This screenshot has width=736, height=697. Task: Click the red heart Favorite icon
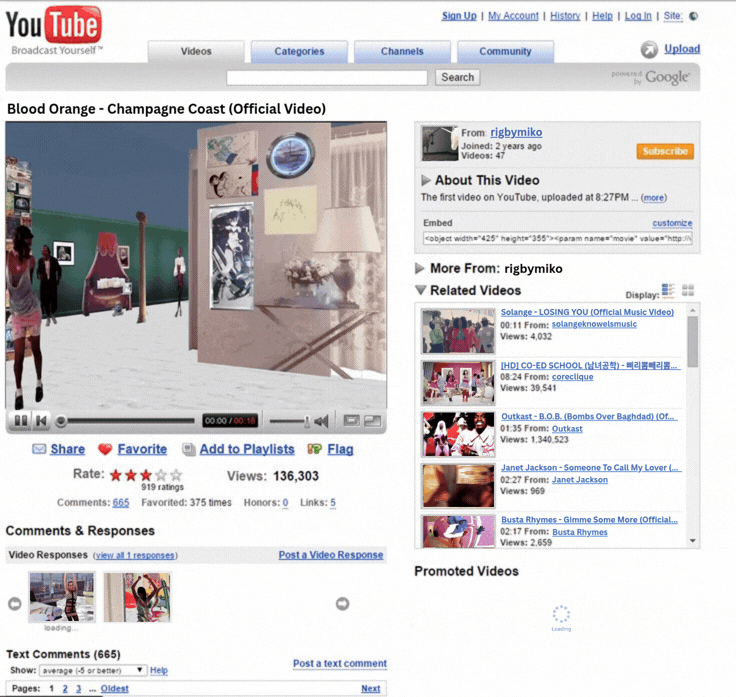pos(105,449)
